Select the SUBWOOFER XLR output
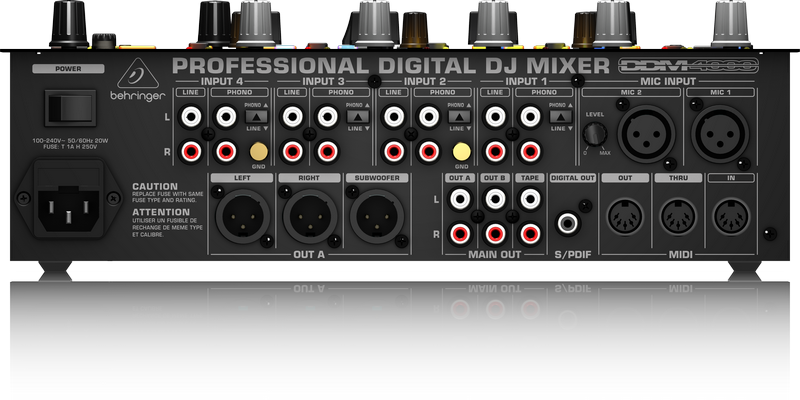Screen dimensions: 800x400 377,216
